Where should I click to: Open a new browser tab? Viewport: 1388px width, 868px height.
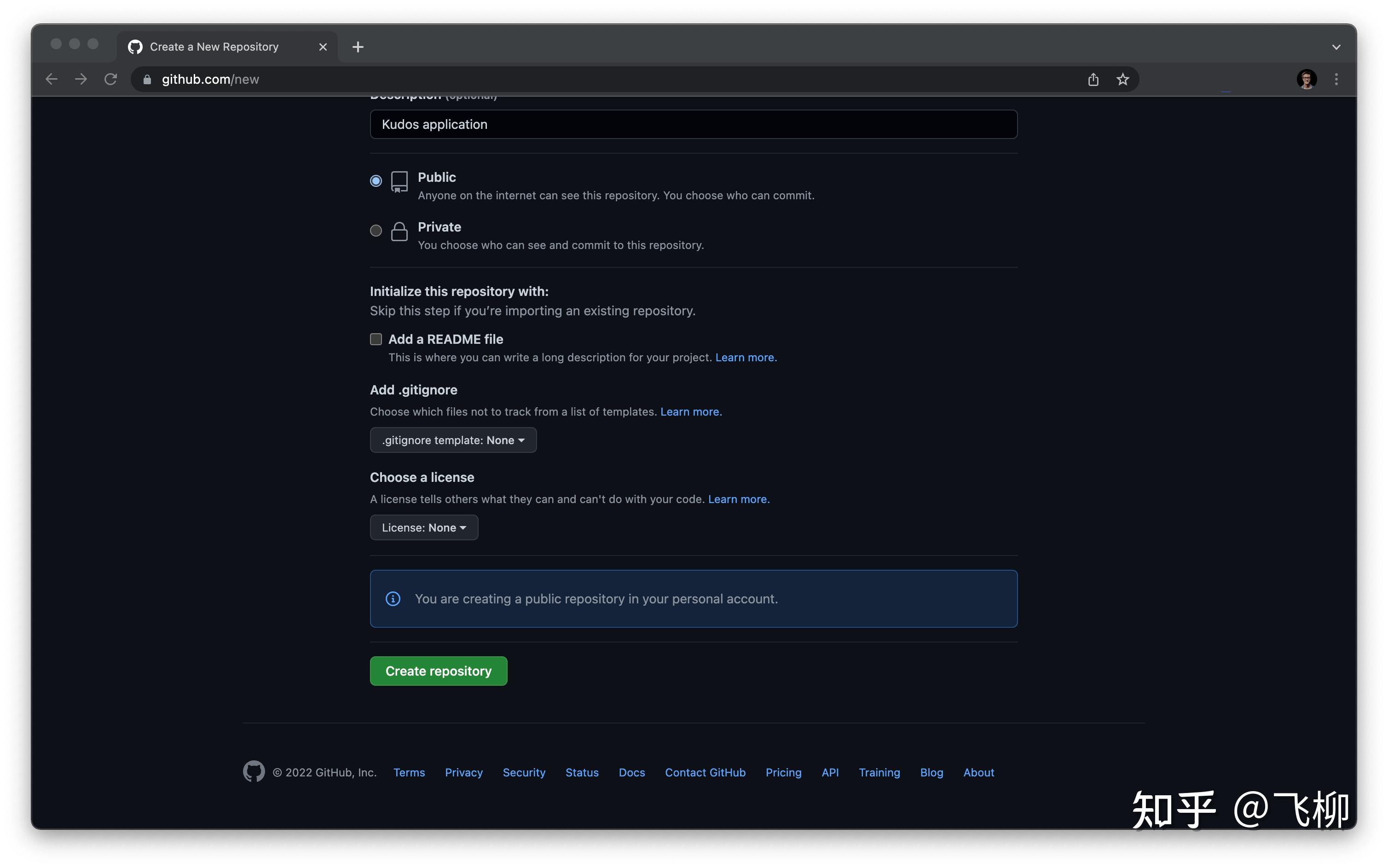coord(358,47)
